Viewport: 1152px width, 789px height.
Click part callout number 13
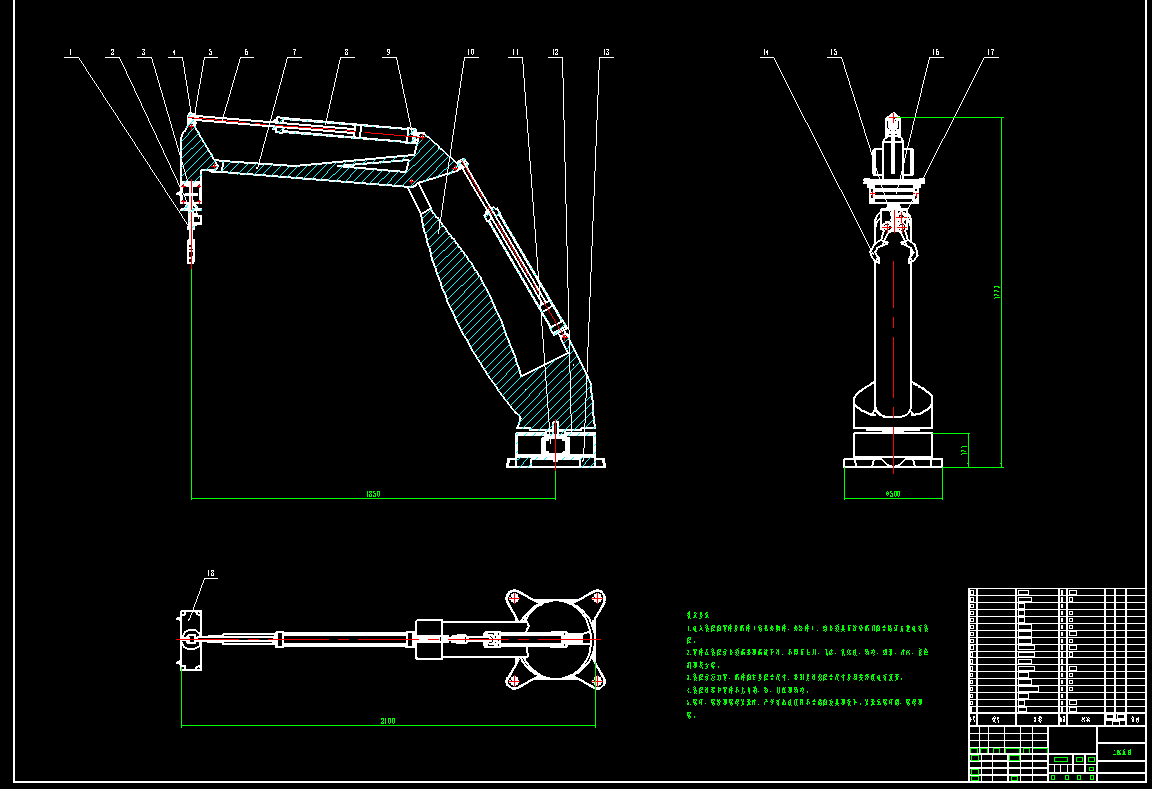(x=606, y=52)
